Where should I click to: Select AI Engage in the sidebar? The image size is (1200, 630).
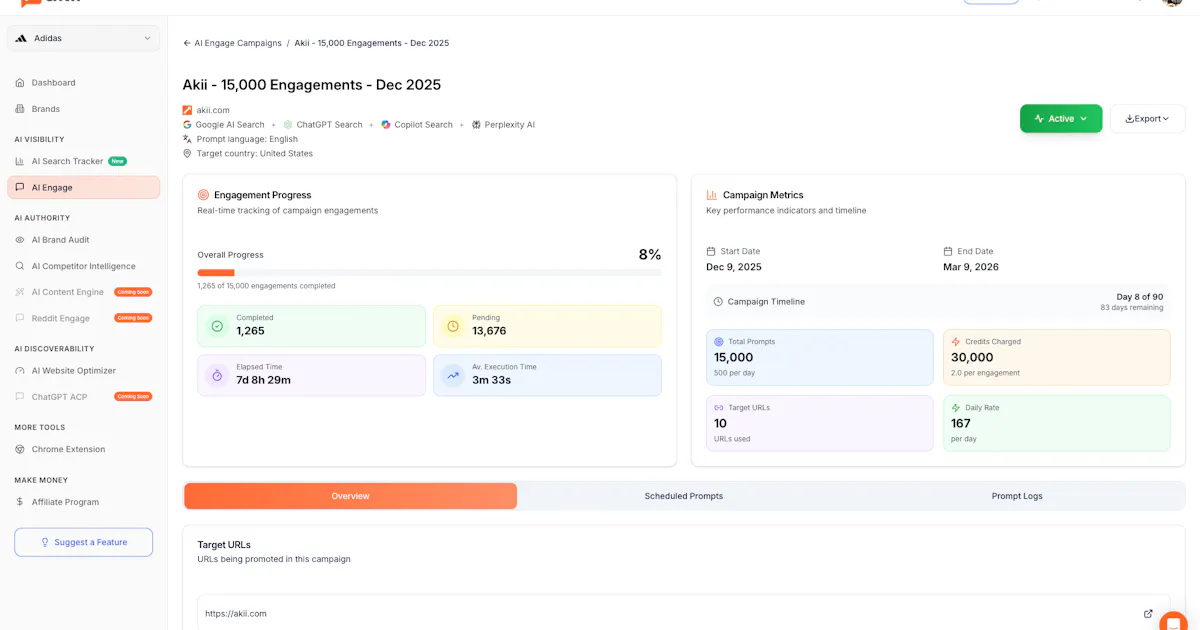(x=83, y=187)
